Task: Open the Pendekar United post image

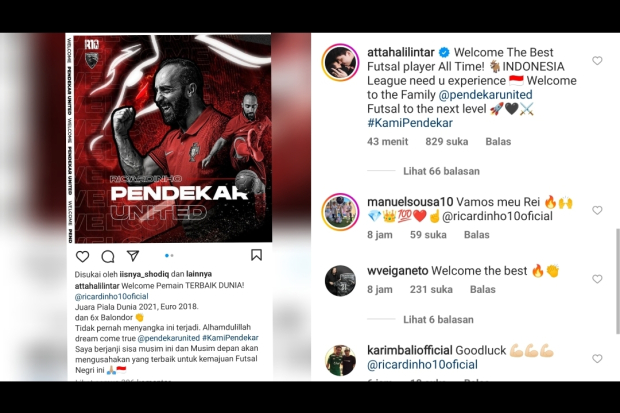Action: (169, 138)
